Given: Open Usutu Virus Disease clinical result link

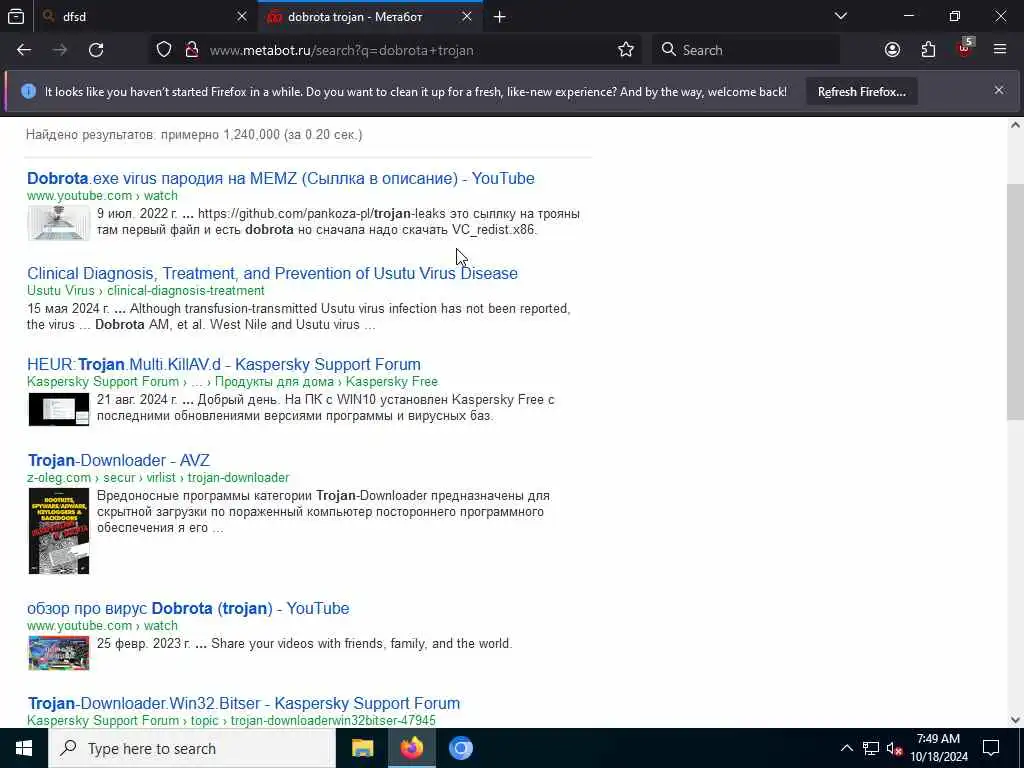Looking at the screenshot, I should [272, 273].
